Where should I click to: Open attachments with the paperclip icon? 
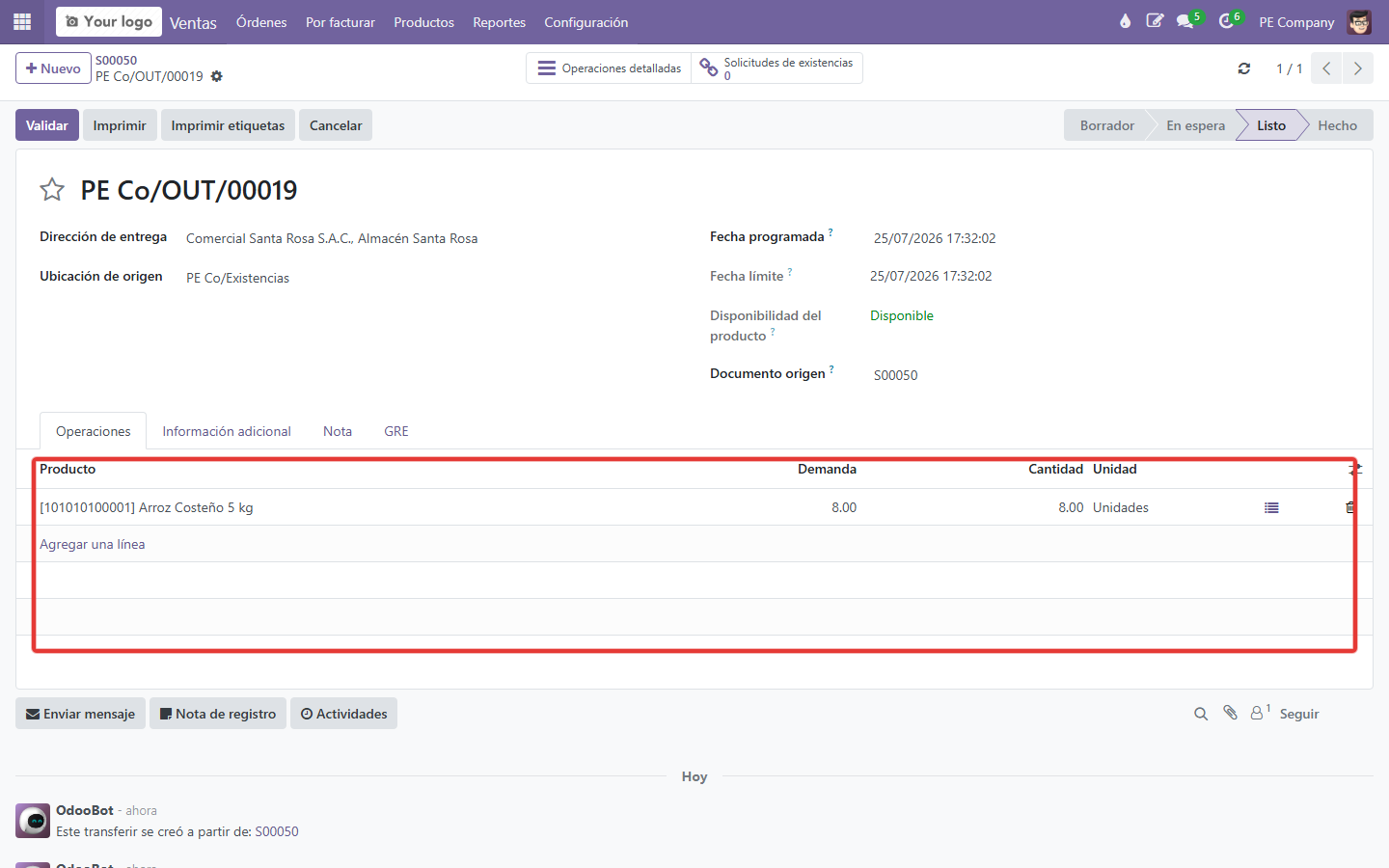[x=1230, y=713]
